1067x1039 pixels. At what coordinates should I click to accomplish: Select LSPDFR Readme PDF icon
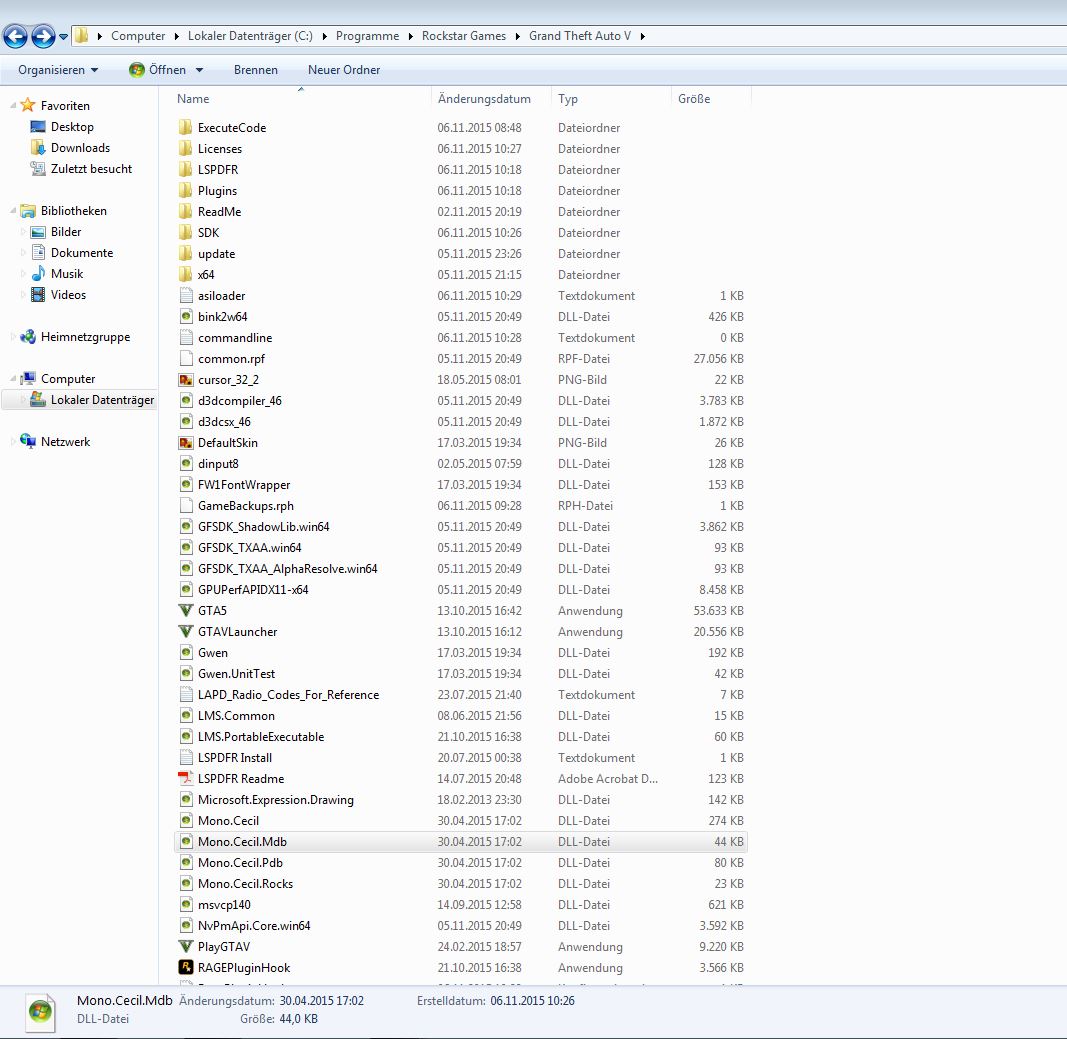186,778
